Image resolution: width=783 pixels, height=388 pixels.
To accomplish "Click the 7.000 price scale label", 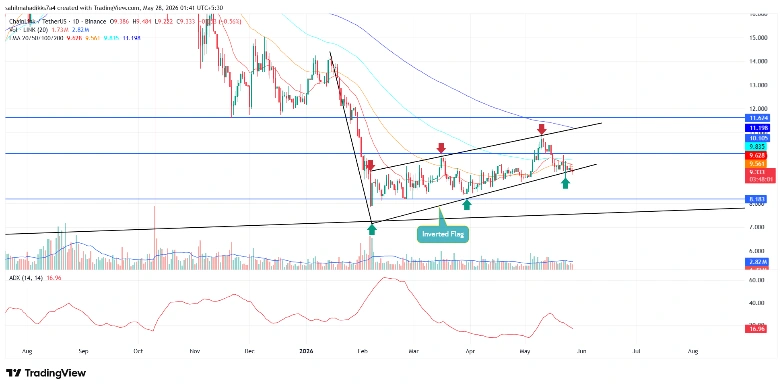I will tap(756, 227).
